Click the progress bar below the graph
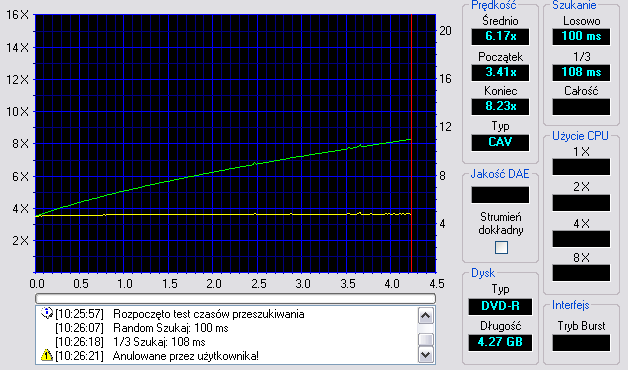 click(x=236, y=298)
